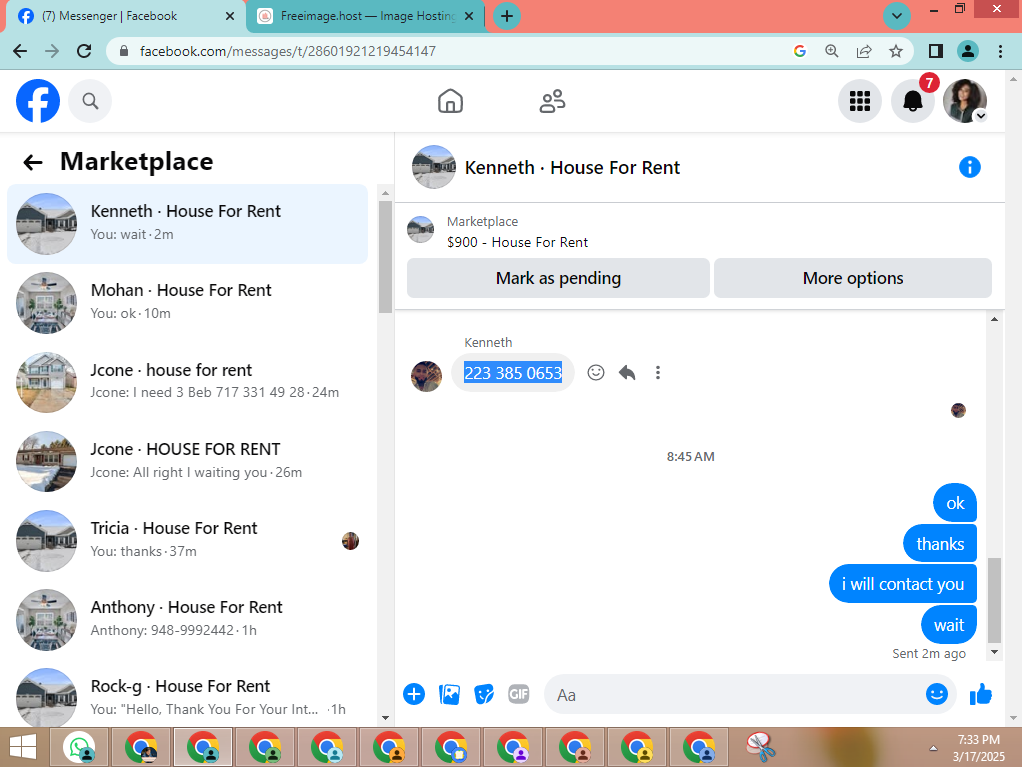Click the Google icon in address bar
The width and height of the screenshot is (1022, 767).
pos(800,51)
